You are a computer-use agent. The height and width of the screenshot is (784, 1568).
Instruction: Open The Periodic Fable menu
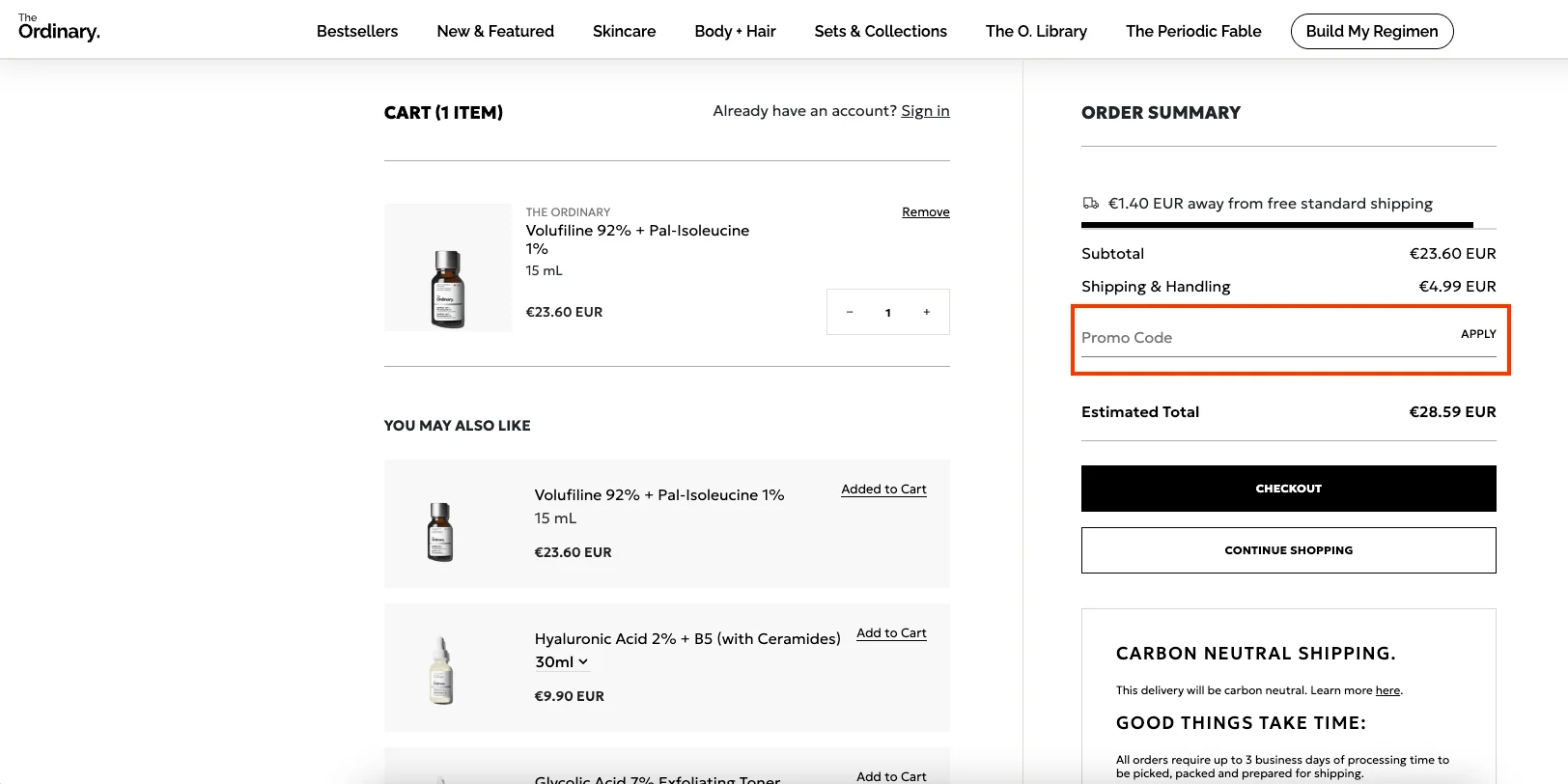tap(1193, 31)
